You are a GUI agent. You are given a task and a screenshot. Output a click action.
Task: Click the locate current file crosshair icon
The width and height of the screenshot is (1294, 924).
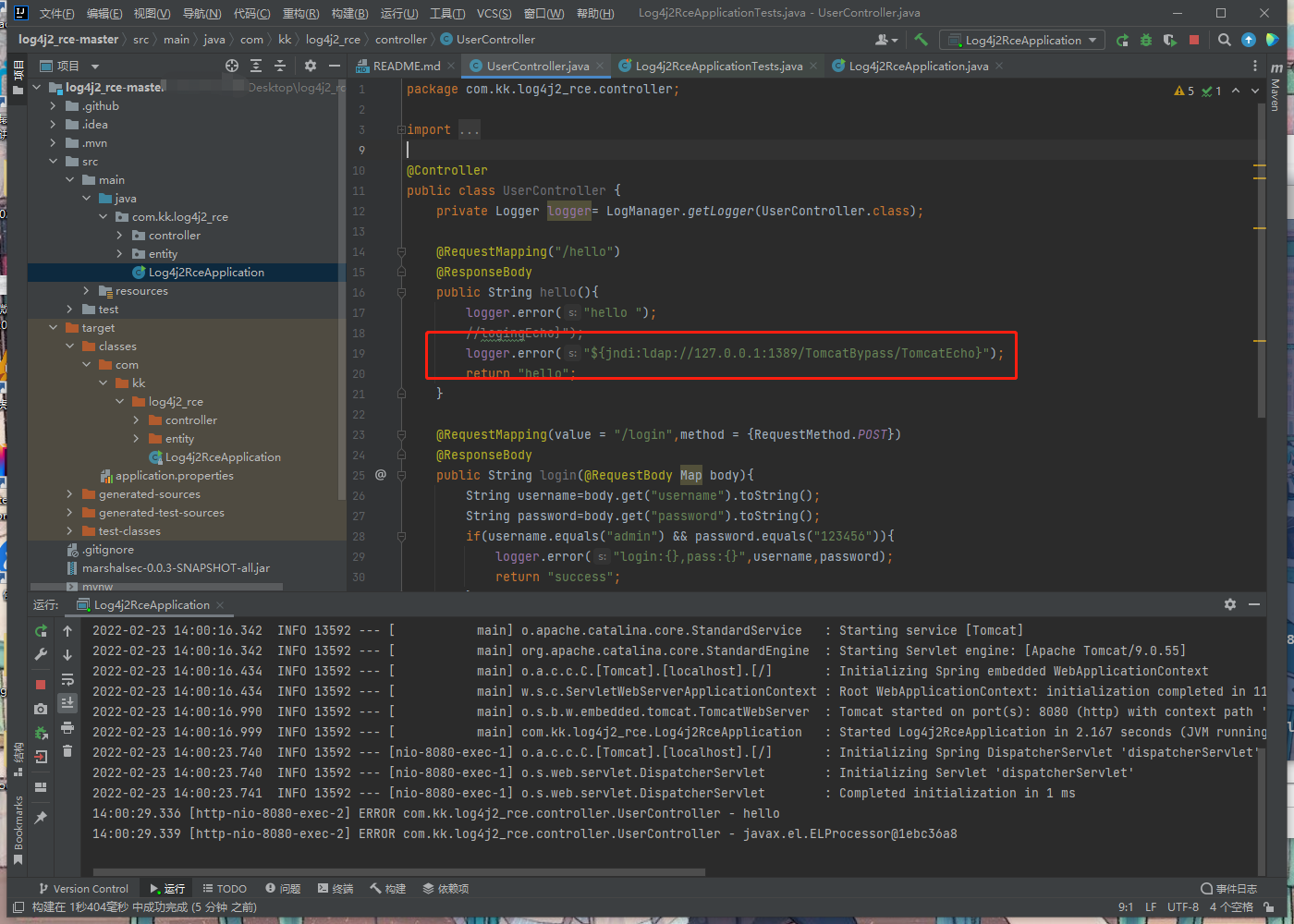[x=232, y=66]
